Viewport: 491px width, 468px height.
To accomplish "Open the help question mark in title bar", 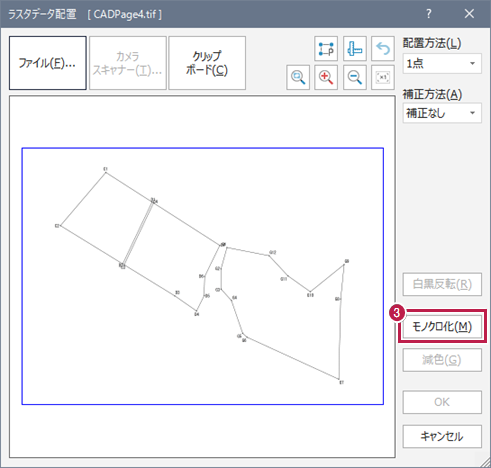I will 429,14.
